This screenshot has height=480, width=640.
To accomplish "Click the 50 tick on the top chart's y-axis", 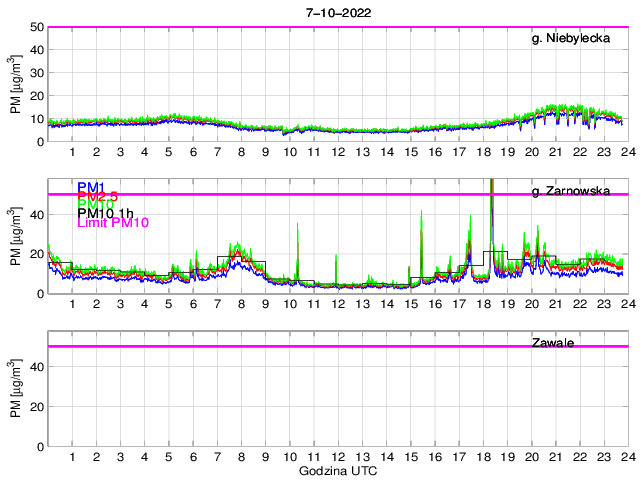I will pyautogui.click(x=35, y=27).
